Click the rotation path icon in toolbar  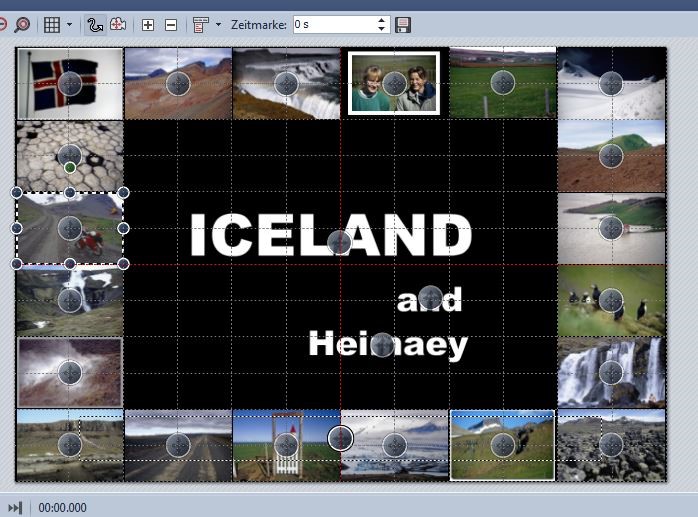tap(118, 24)
